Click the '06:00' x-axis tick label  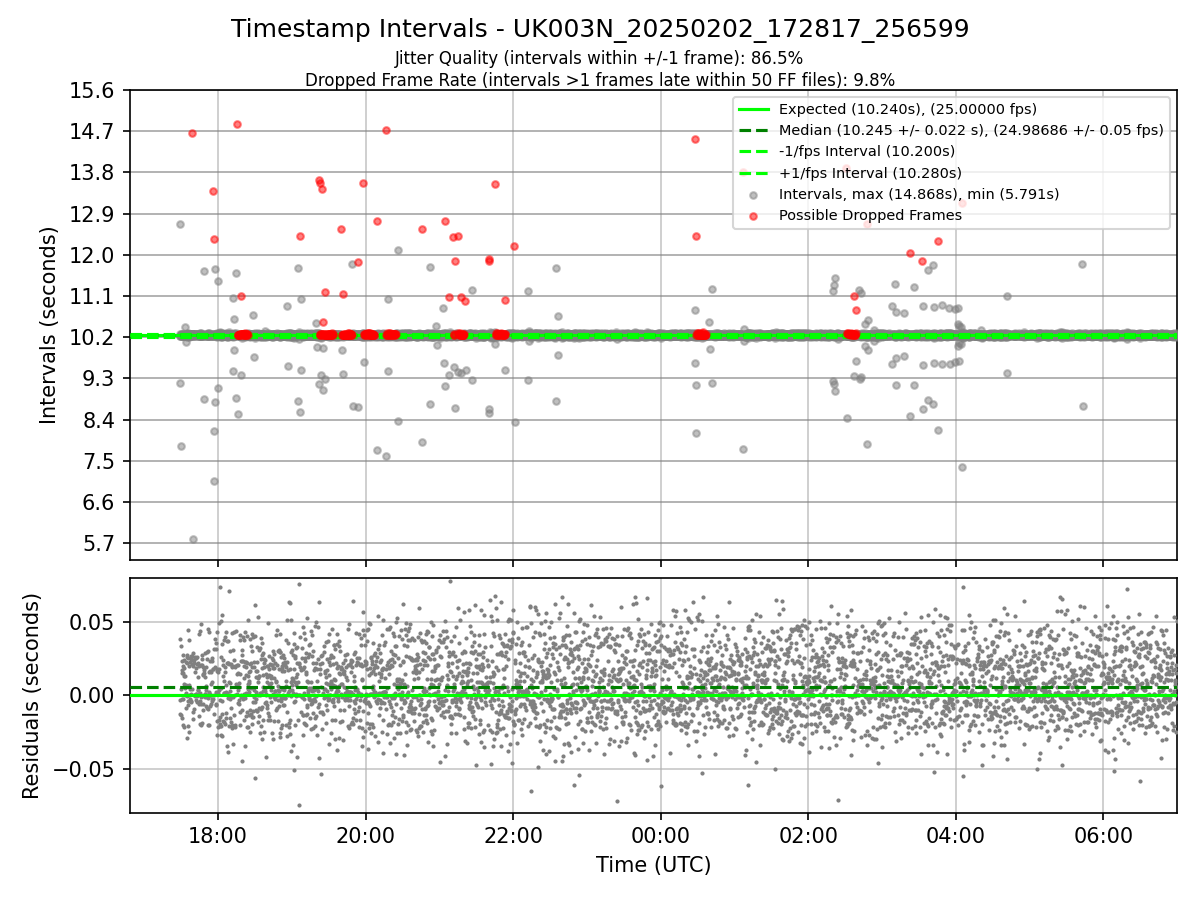(1103, 835)
